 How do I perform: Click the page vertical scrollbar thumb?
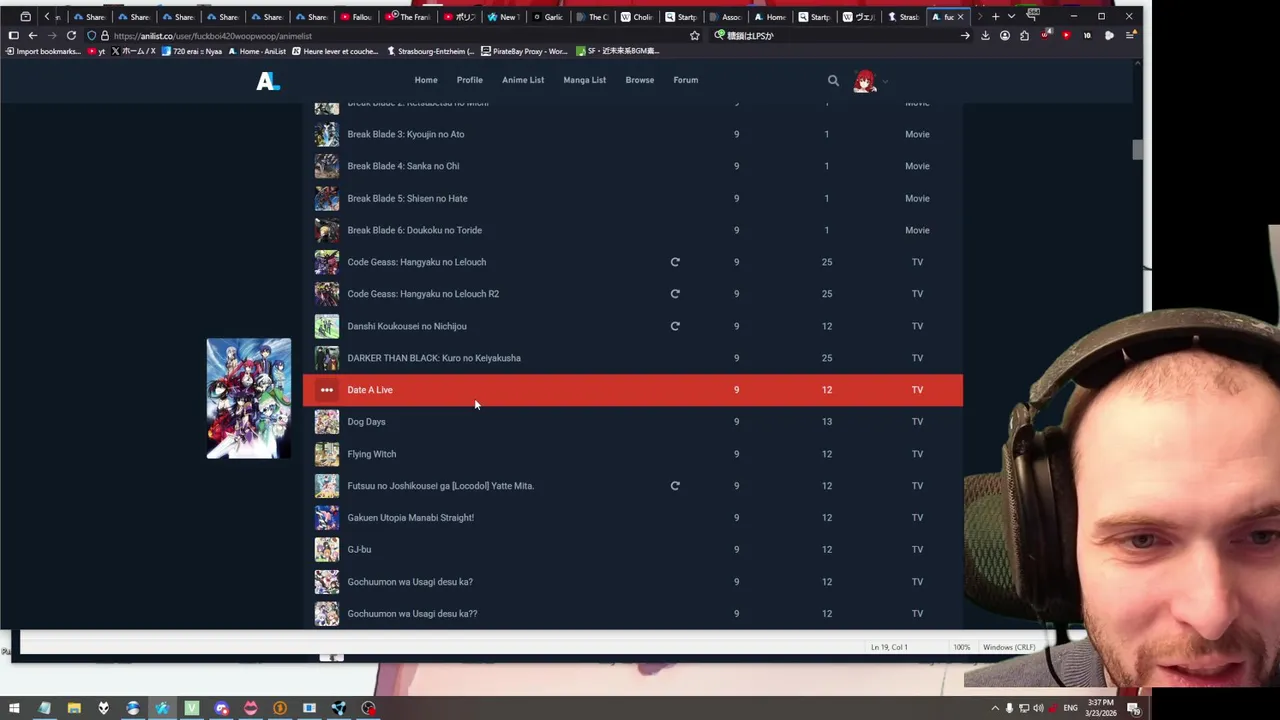[1137, 150]
